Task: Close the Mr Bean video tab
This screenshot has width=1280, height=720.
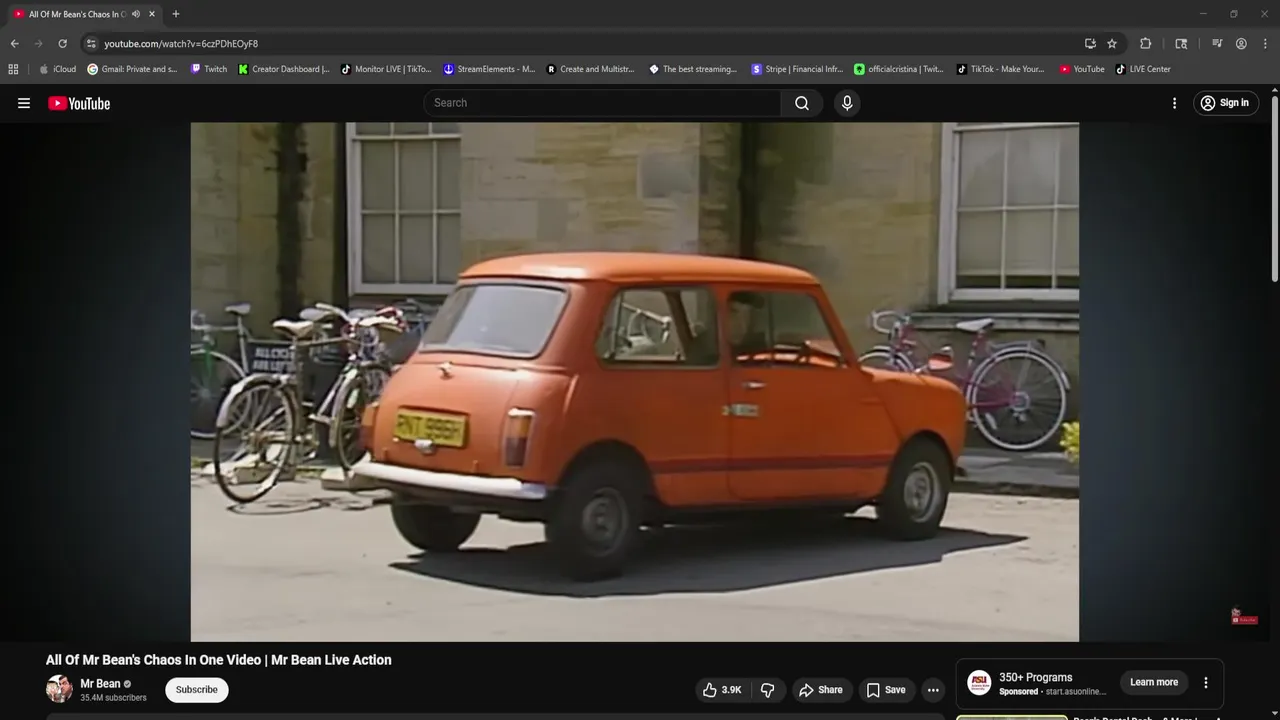Action: point(152,14)
